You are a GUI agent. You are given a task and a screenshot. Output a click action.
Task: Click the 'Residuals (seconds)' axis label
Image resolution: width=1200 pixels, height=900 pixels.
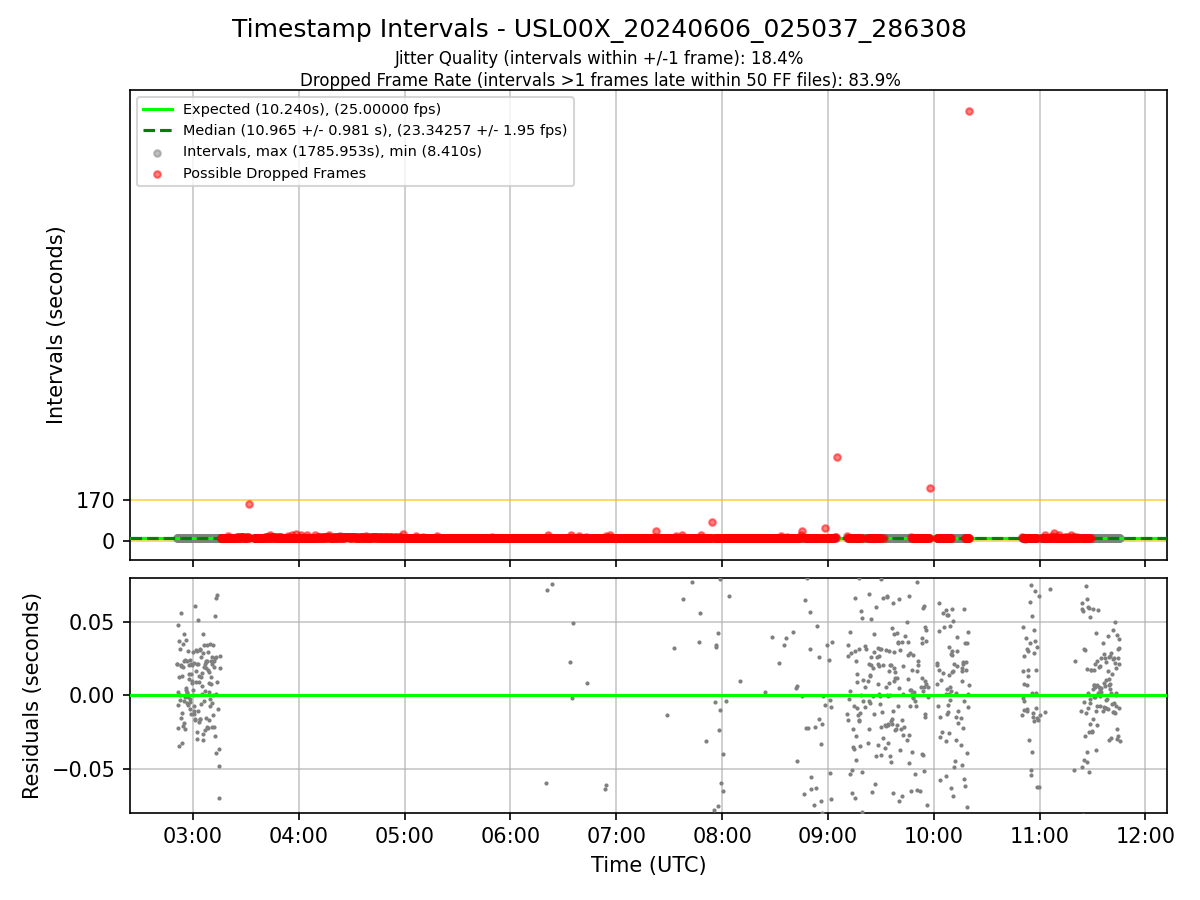pyautogui.click(x=32, y=696)
